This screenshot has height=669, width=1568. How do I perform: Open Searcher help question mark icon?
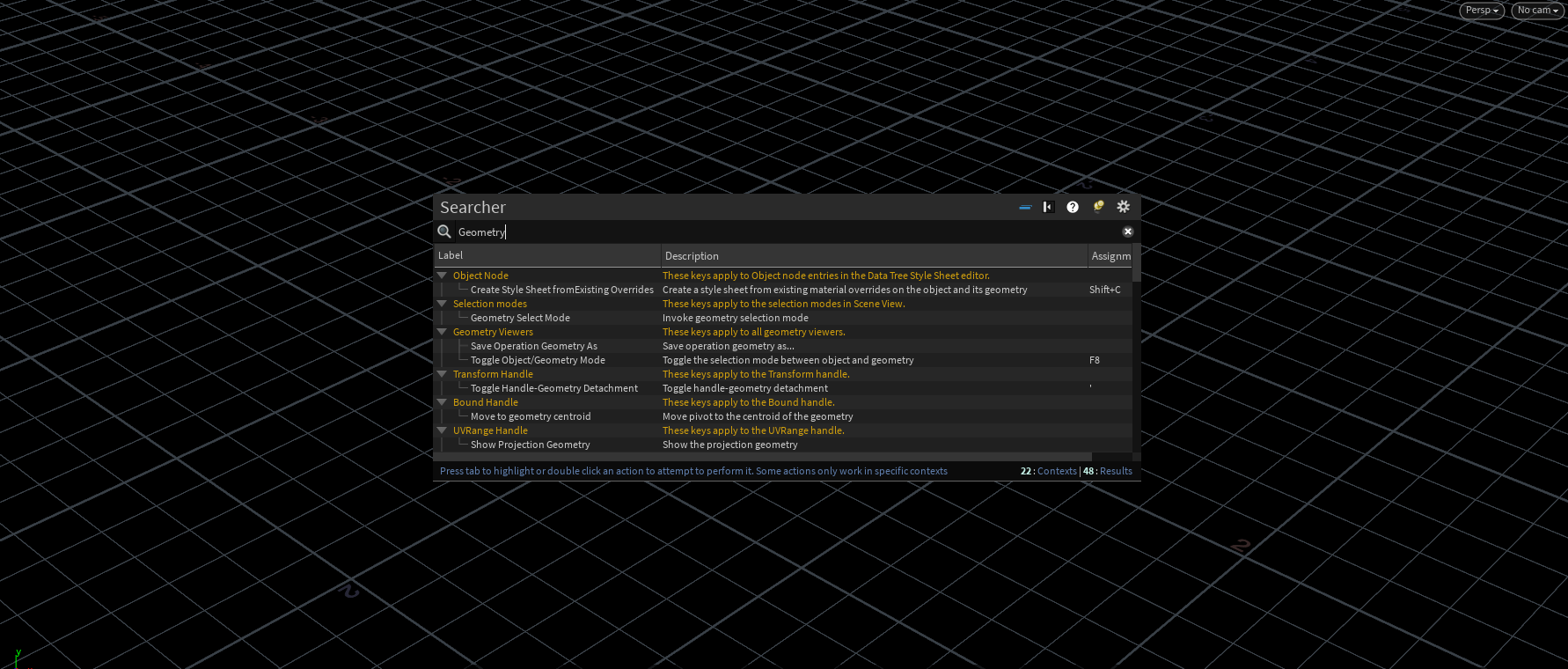click(1073, 207)
